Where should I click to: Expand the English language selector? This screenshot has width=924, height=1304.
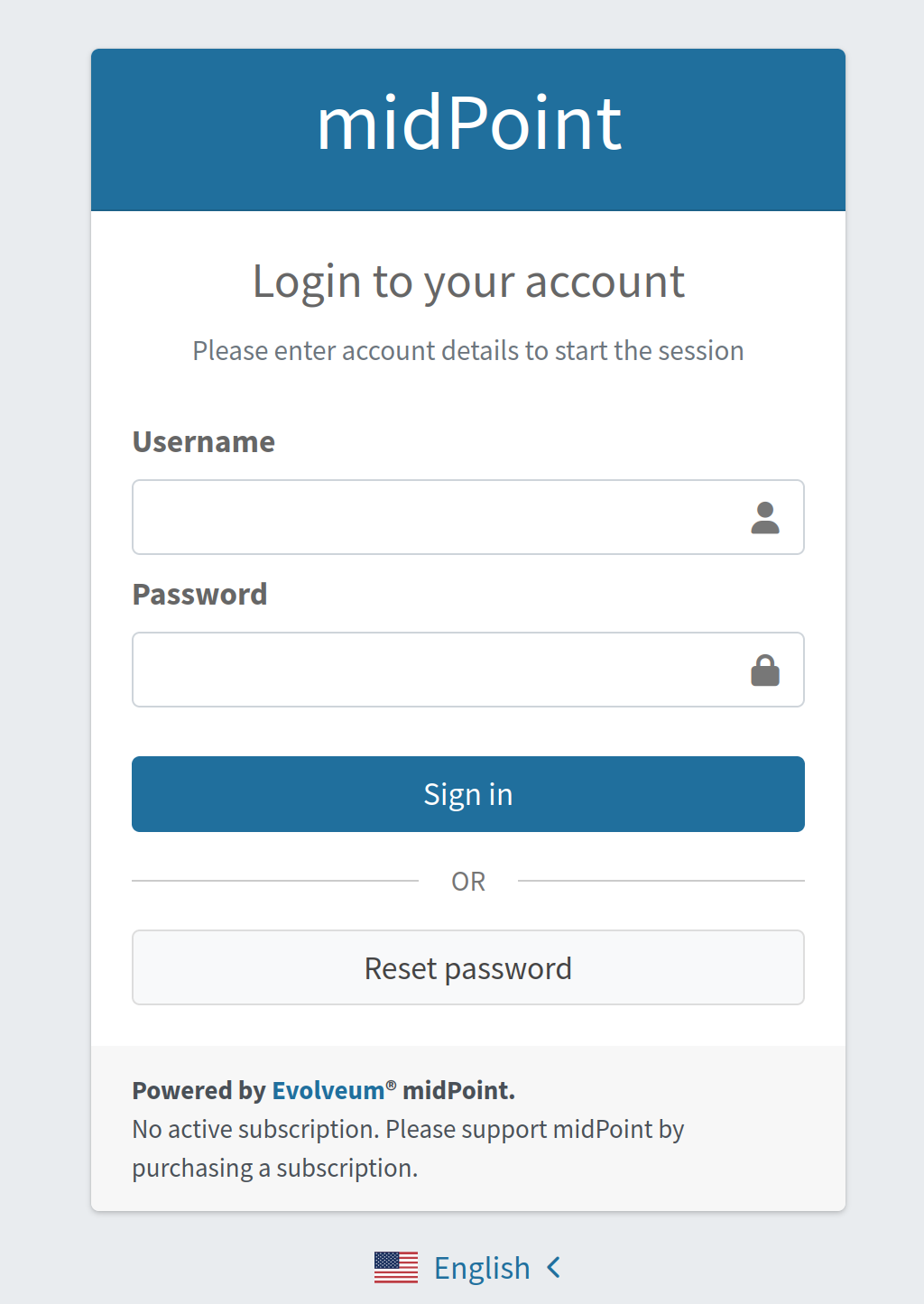482,1267
